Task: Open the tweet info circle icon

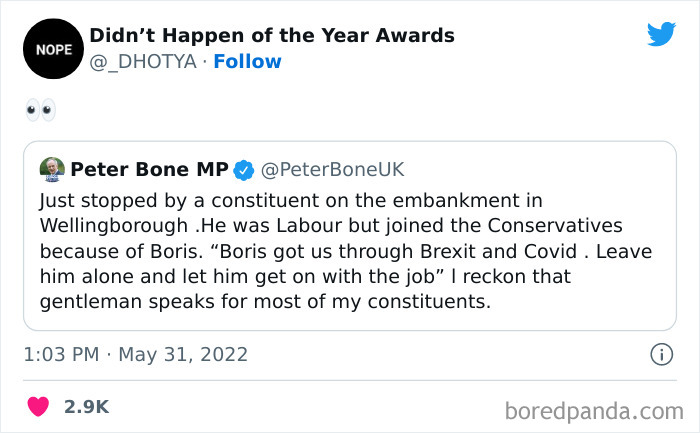Action: coord(661,354)
